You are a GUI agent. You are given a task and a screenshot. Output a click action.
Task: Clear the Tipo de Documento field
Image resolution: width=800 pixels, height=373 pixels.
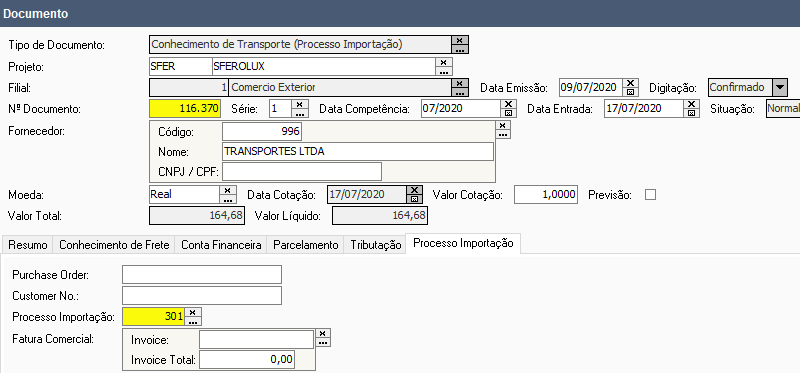click(460, 40)
